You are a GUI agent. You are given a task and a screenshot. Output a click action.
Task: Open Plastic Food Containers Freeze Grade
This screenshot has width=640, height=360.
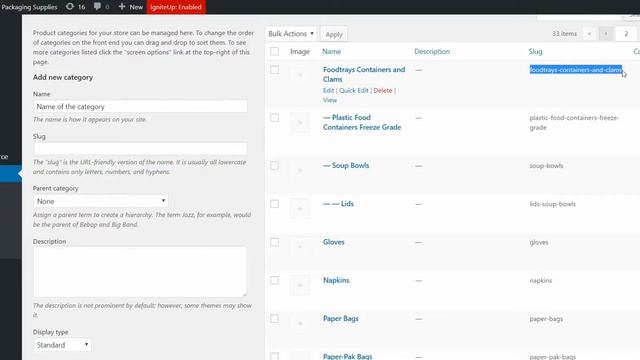coord(362,122)
